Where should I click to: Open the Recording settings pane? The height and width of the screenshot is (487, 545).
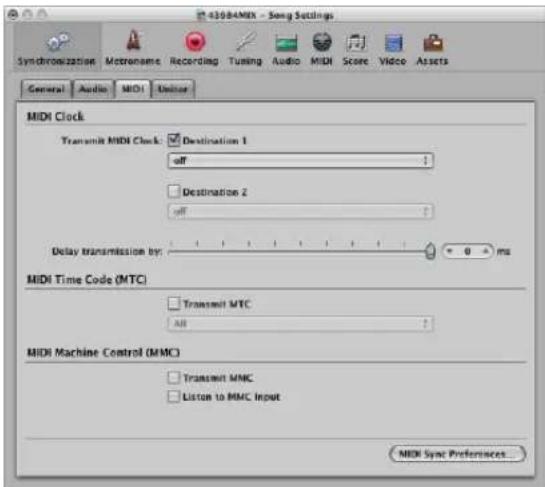(194, 49)
